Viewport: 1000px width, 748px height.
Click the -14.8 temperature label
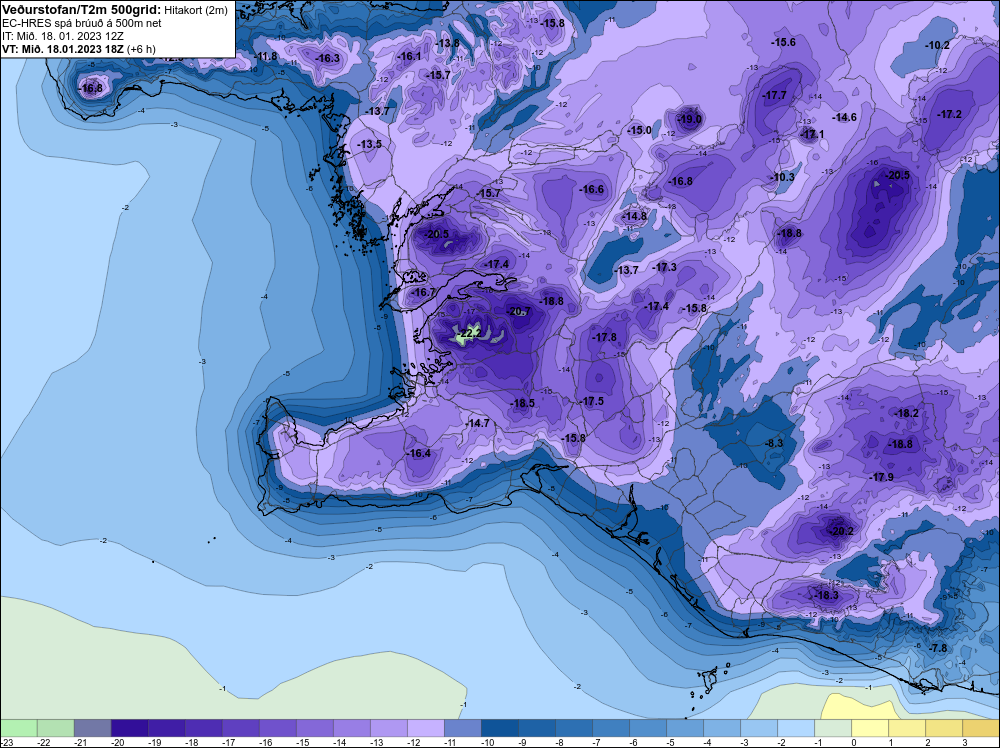[635, 217]
